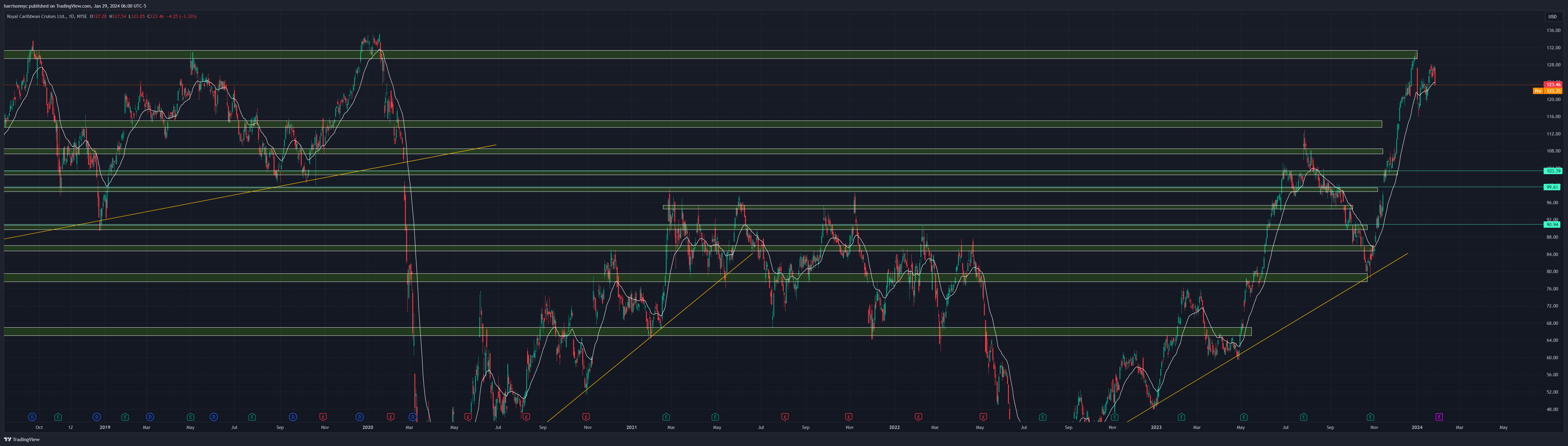Open the red earnings marker between Jul and Sep 2020
Screen dimensions: 1568x446
tap(527, 417)
